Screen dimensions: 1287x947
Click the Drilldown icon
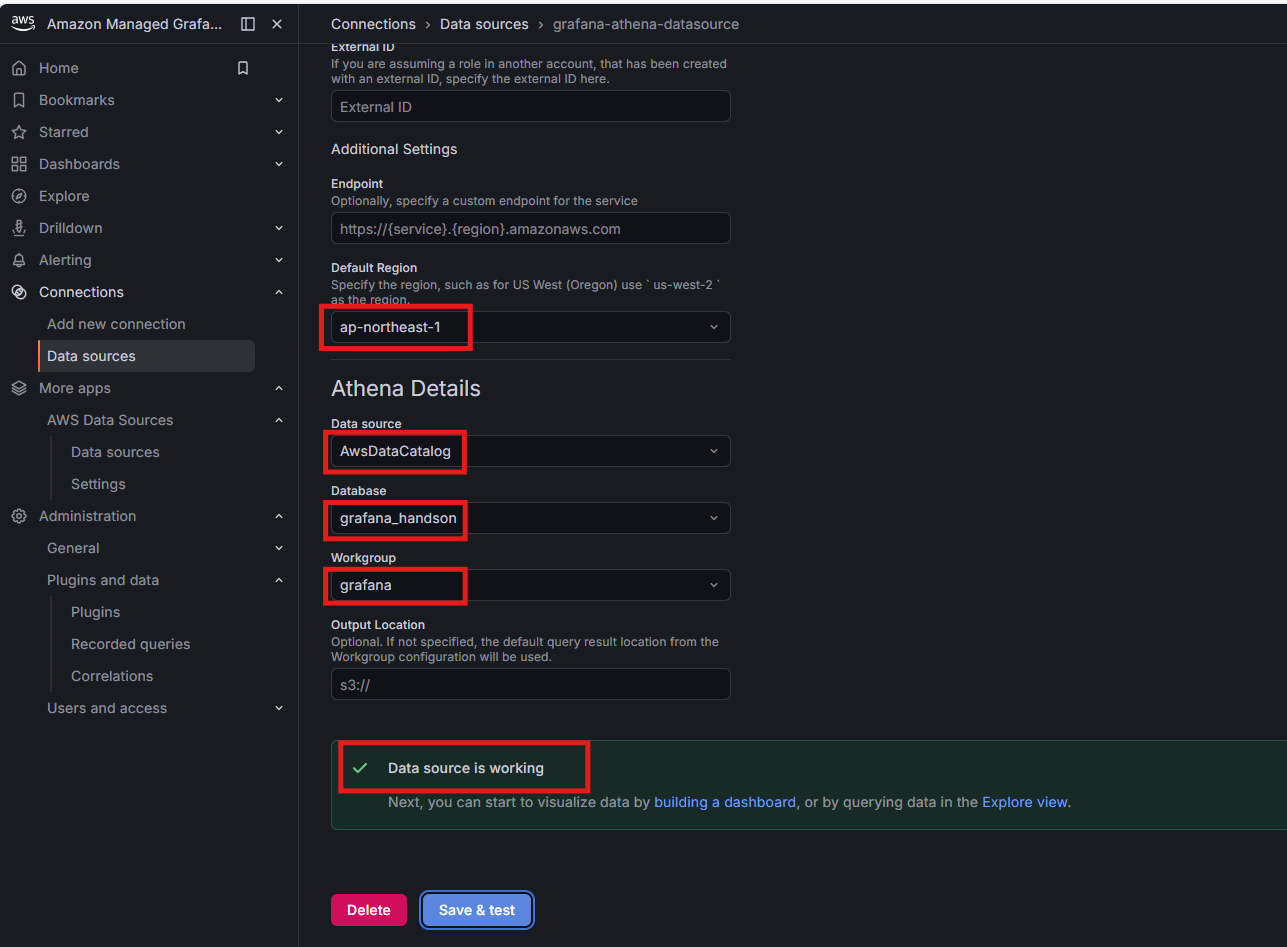[x=19, y=228]
